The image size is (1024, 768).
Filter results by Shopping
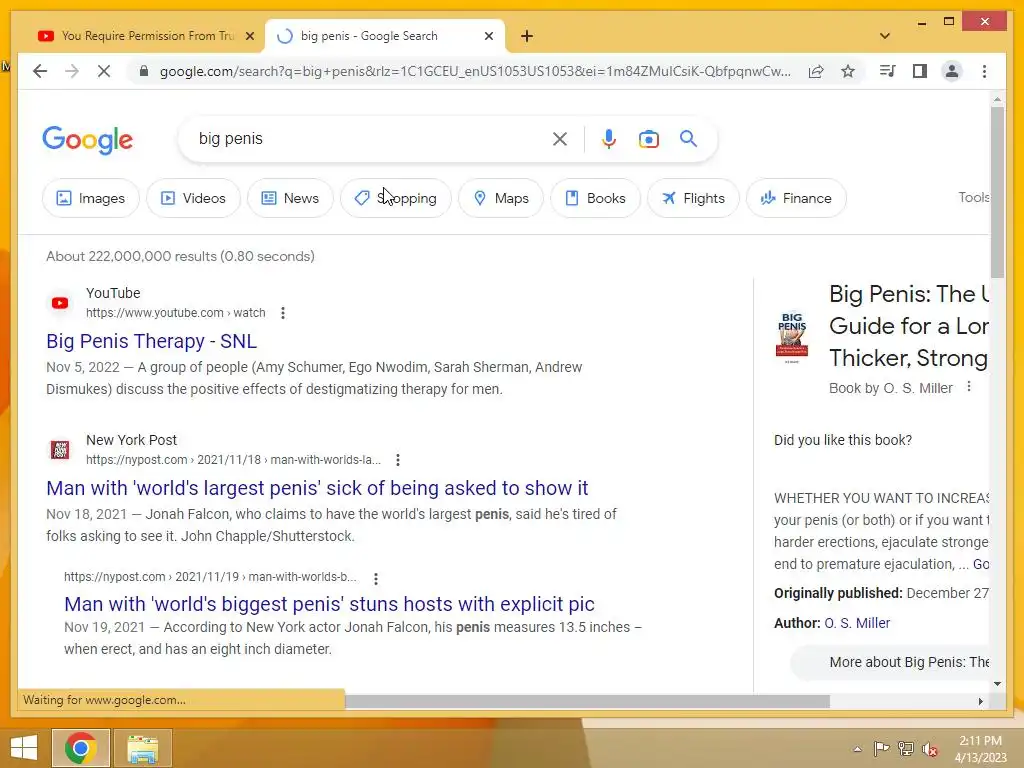pyautogui.click(x=396, y=198)
